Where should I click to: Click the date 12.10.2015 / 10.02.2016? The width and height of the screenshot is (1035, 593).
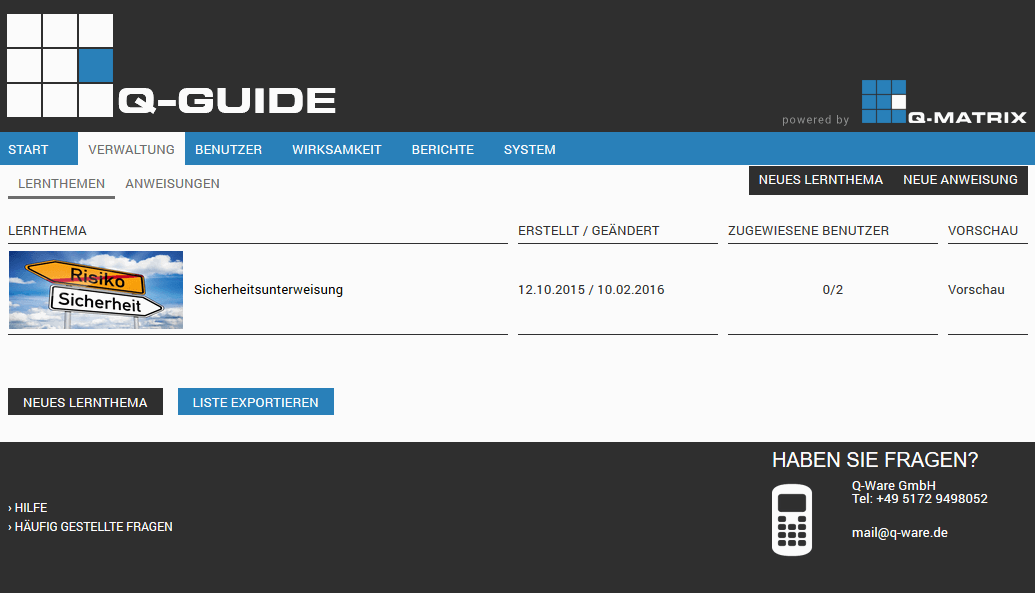(591, 289)
